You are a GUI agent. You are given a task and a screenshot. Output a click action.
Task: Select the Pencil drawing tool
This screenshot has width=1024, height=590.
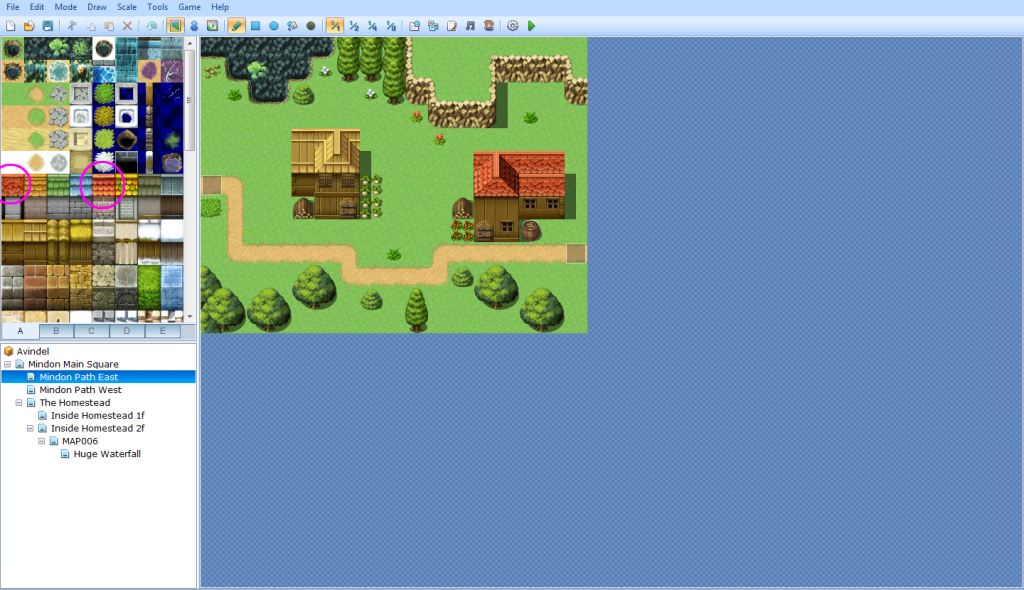236,25
